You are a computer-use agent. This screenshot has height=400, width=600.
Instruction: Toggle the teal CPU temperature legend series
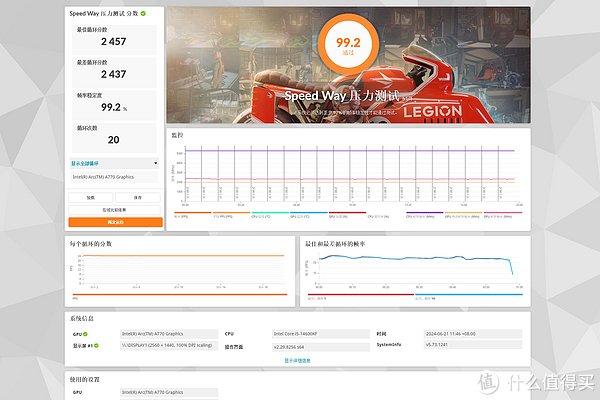pos(270,214)
